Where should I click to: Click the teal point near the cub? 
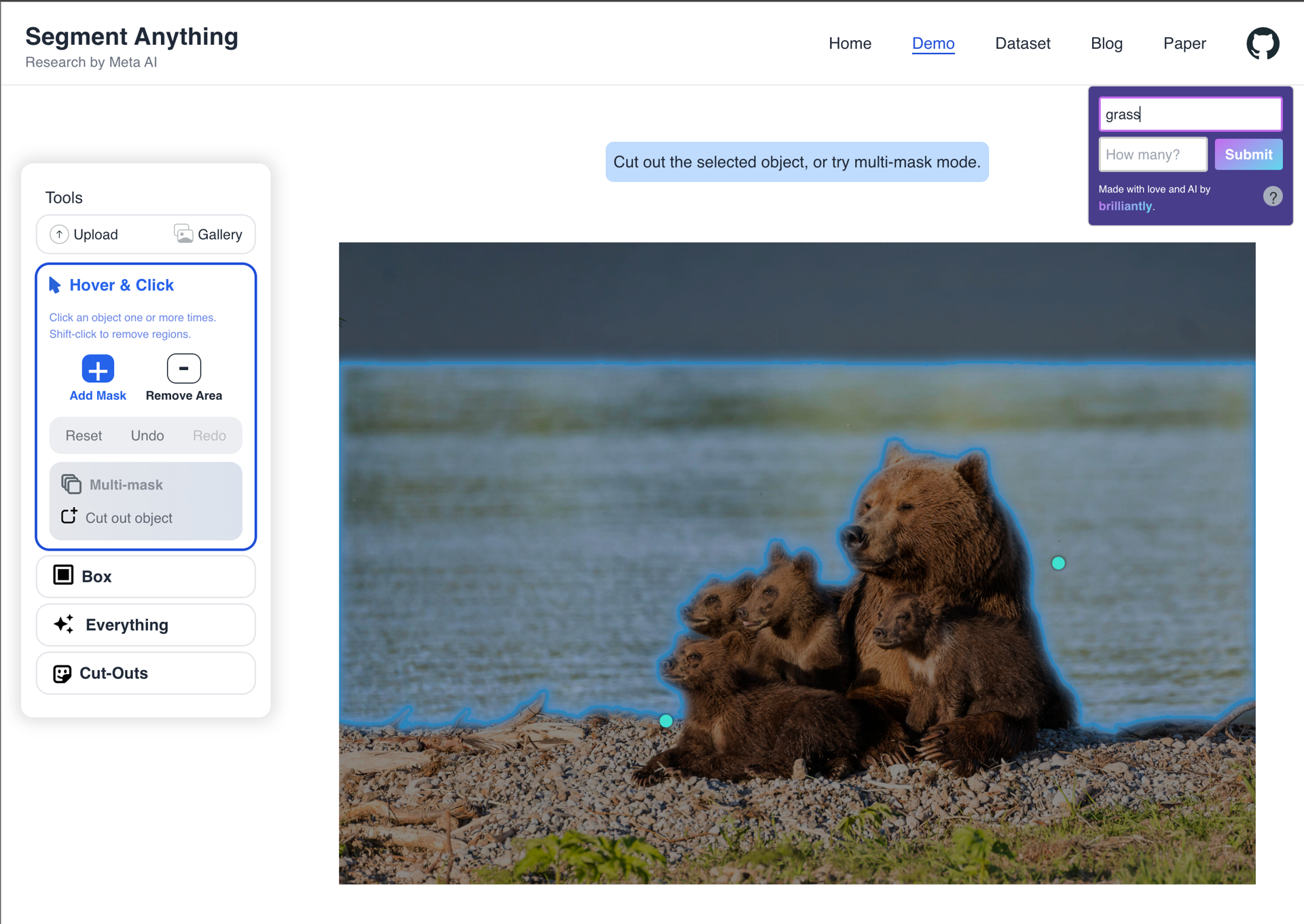click(x=666, y=721)
